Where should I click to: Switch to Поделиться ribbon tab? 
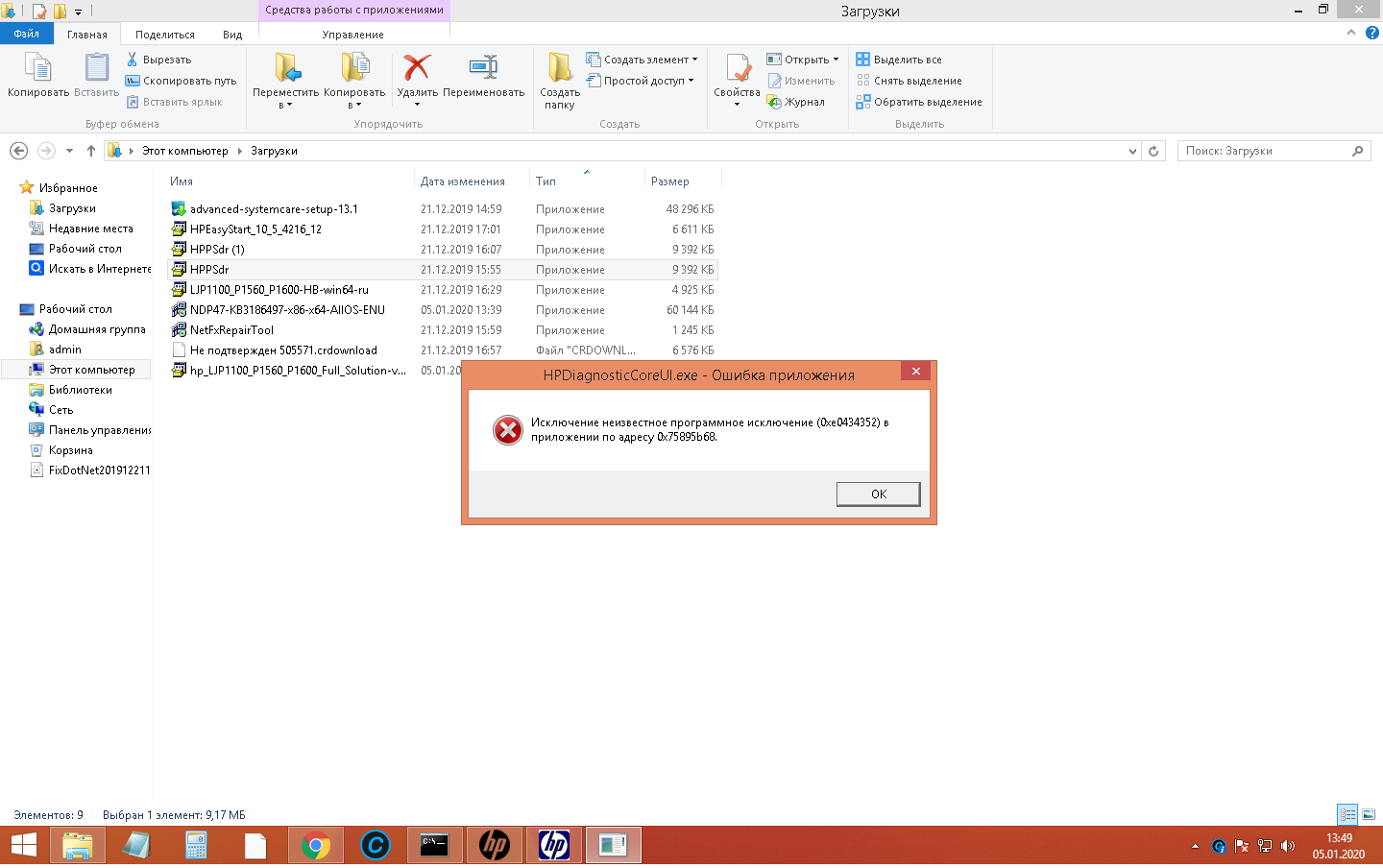(165, 35)
